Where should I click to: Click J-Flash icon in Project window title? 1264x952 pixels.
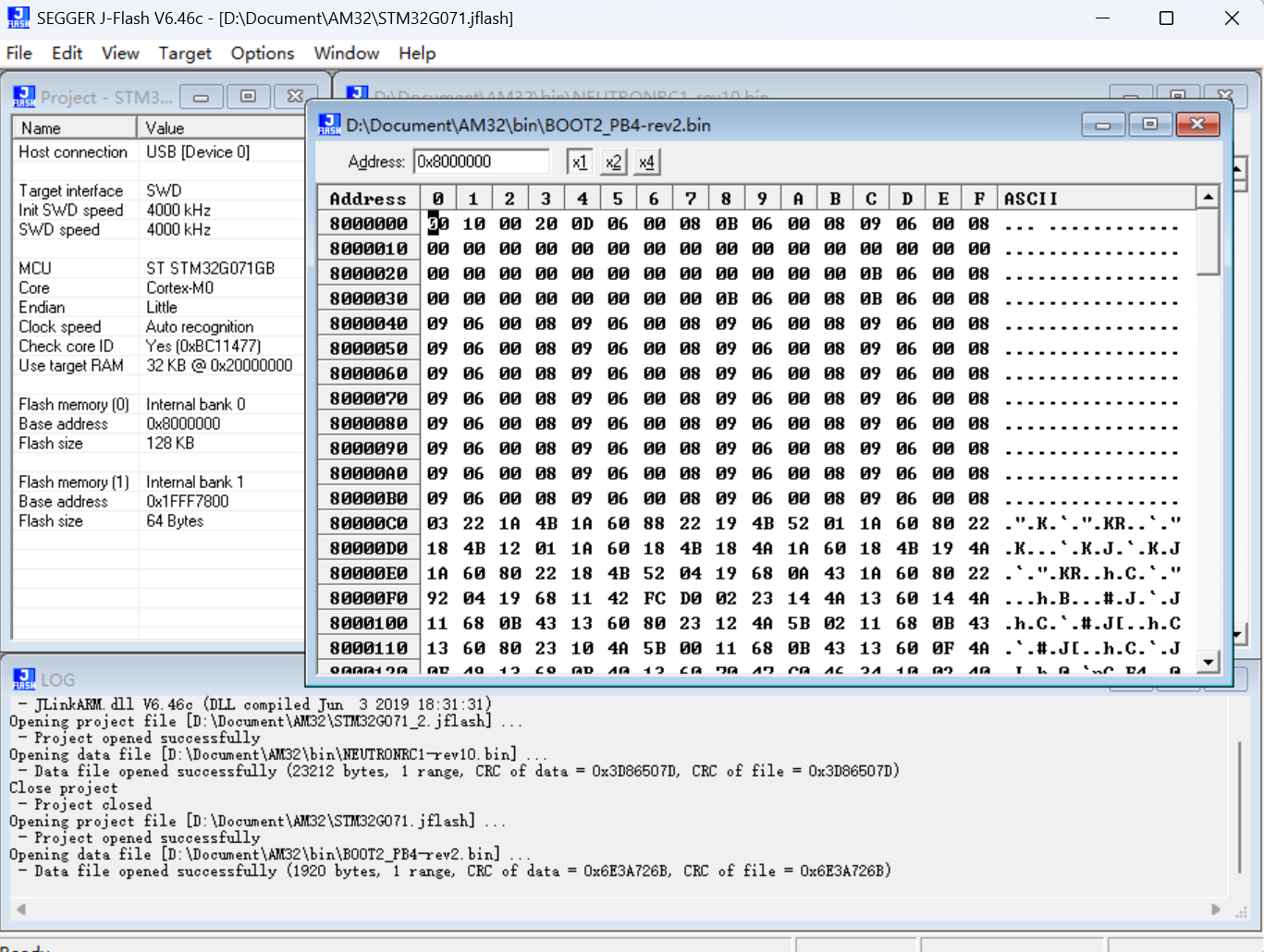coord(24,97)
